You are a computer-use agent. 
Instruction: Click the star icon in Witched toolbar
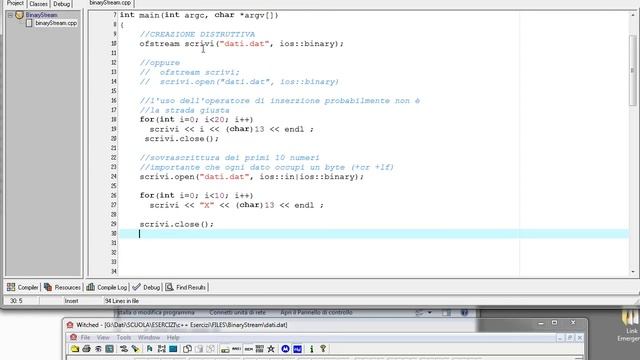pos(271,349)
